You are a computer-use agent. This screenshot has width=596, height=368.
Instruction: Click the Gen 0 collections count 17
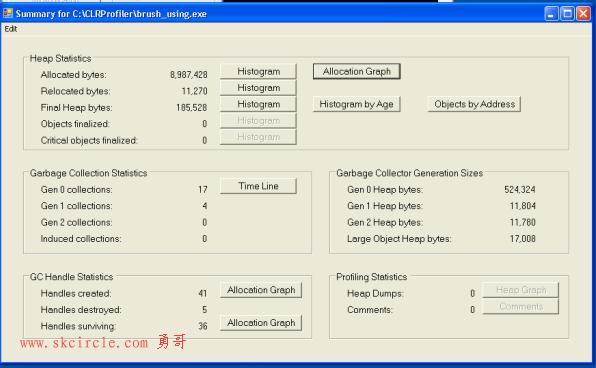click(203, 190)
